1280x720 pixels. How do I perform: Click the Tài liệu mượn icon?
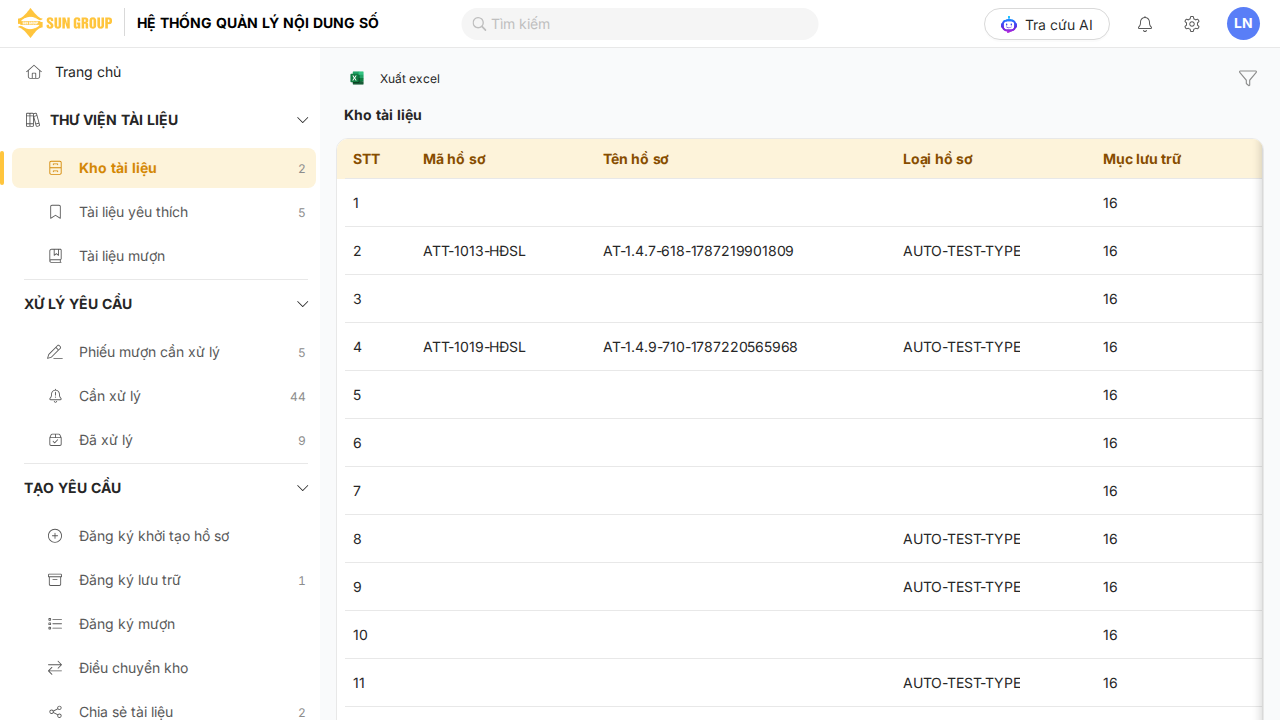click(x=56, y=256)
